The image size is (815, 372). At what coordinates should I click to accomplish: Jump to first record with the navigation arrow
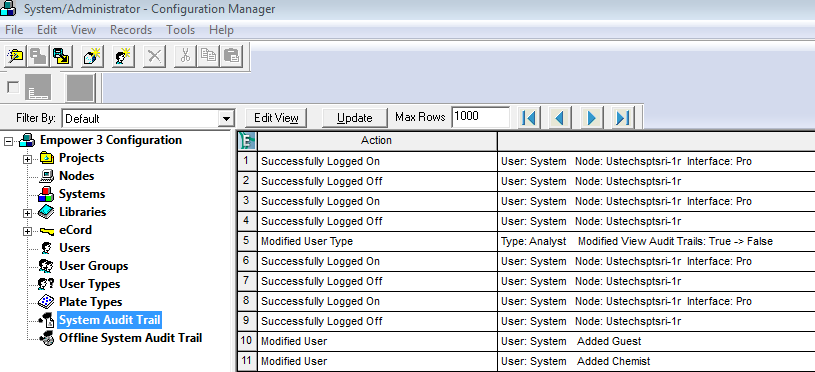coord(529,118)
